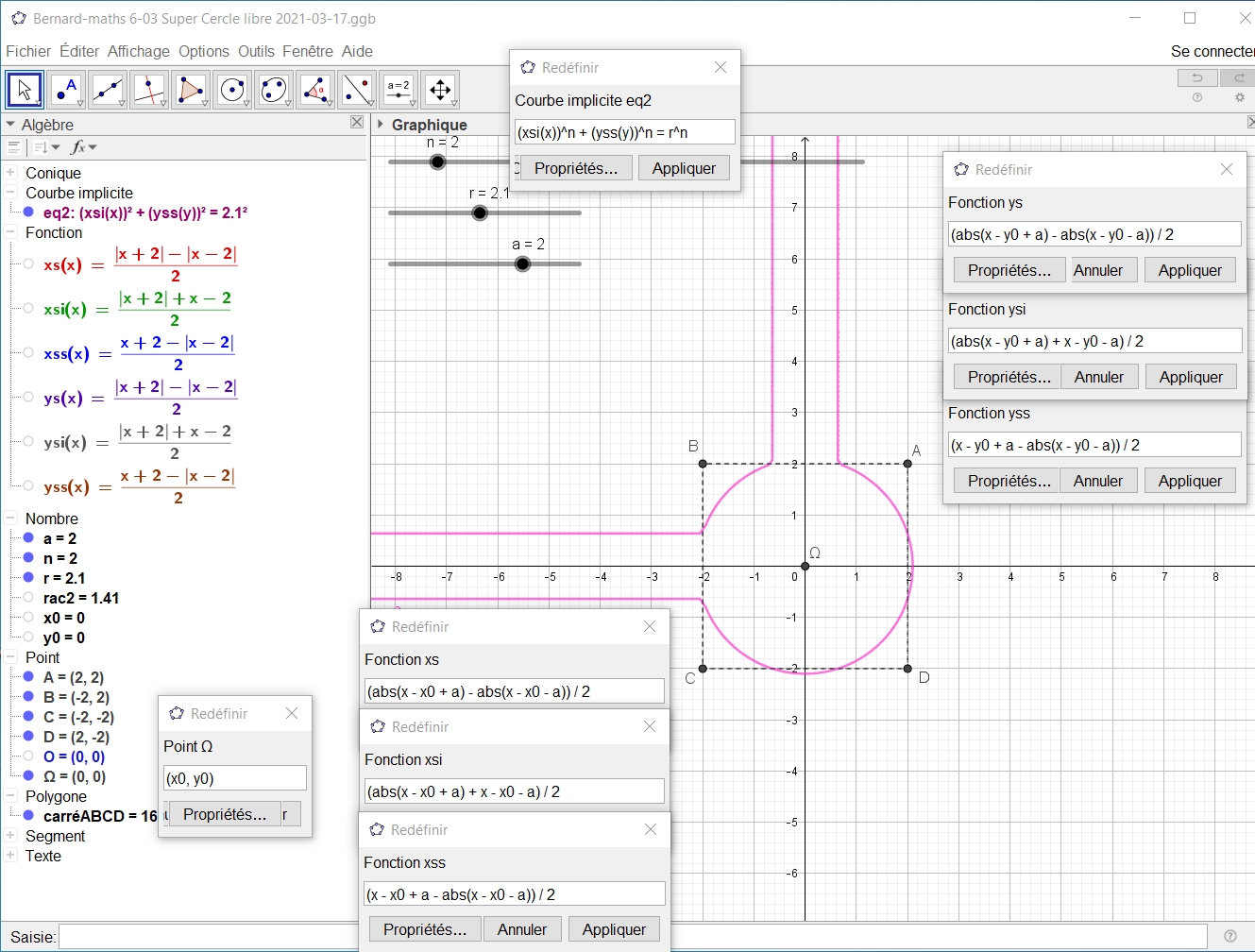The height and width of the screenshot is (952, 1255).
Task: Select the Move Graphics View tool
Action: coord(440,90)
